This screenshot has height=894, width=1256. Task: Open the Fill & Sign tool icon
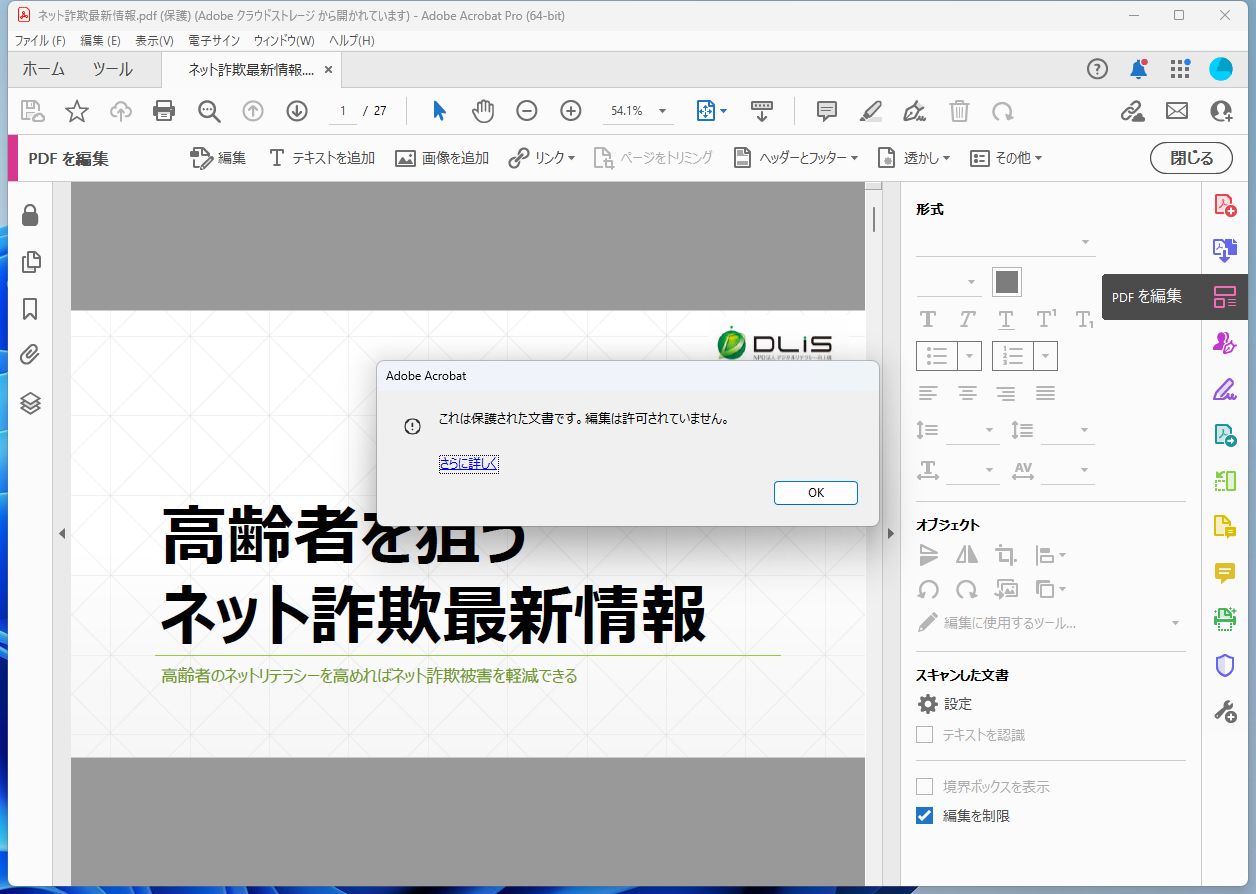[1224, 388]
